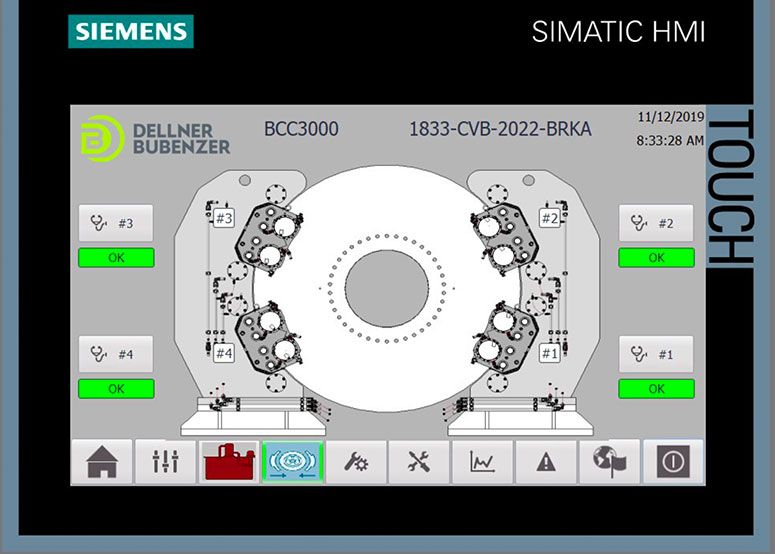This screenshot has height=554, width=775.
Task: Select the highlighted brake disc overview icon
Action: (x=293, y=462)
